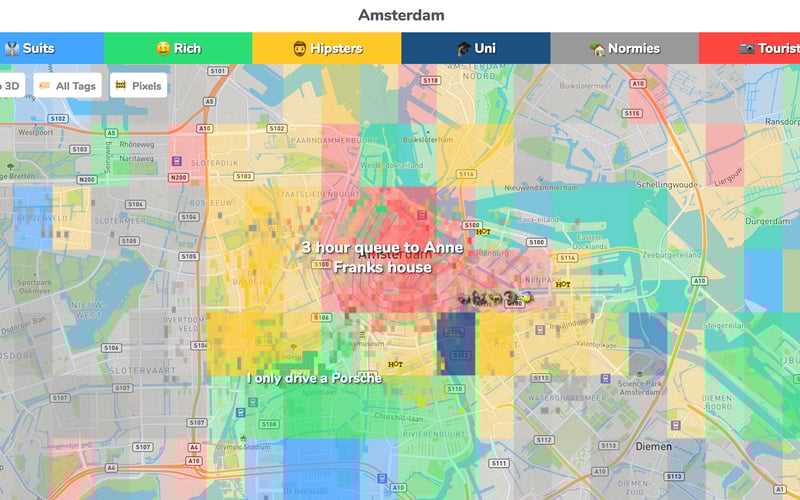Click the AMSTERDAM NOORD label
This screenshot has width=800, height=500.
pos(479,71)
